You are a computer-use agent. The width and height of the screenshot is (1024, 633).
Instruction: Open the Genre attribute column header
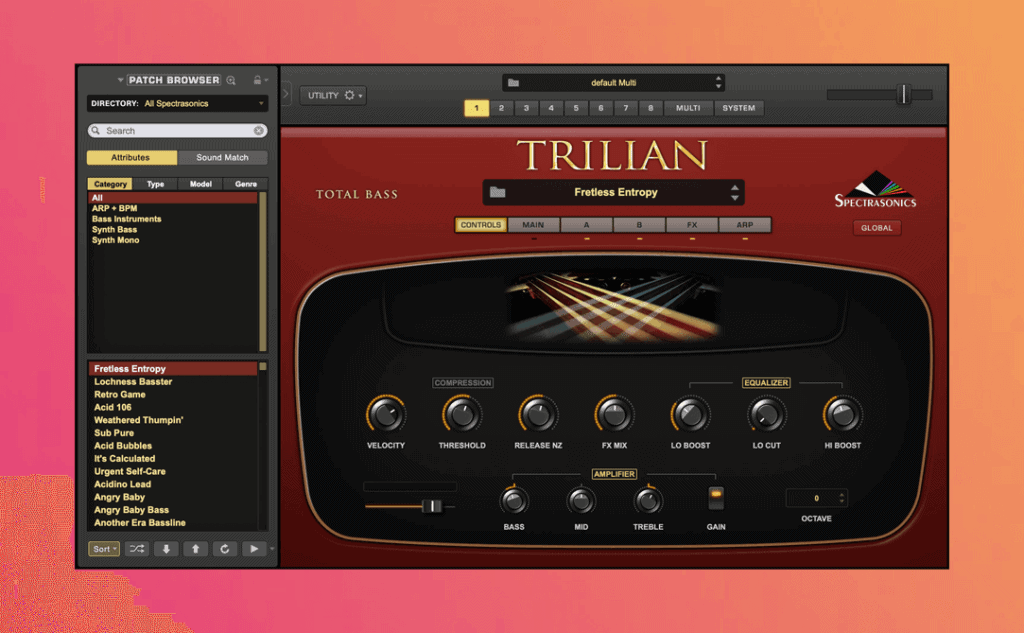(x=246, y=184)
